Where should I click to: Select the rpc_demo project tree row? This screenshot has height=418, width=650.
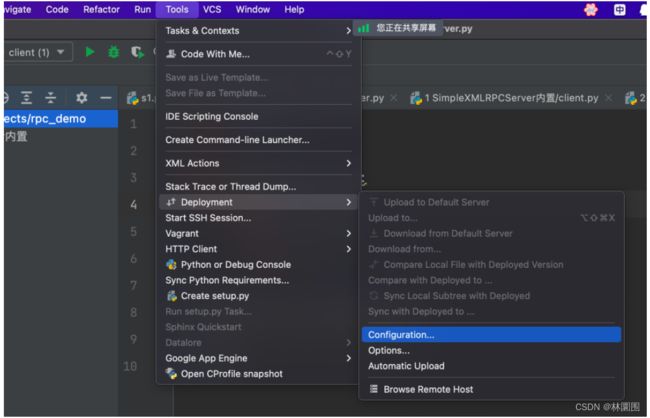point(61,119)
